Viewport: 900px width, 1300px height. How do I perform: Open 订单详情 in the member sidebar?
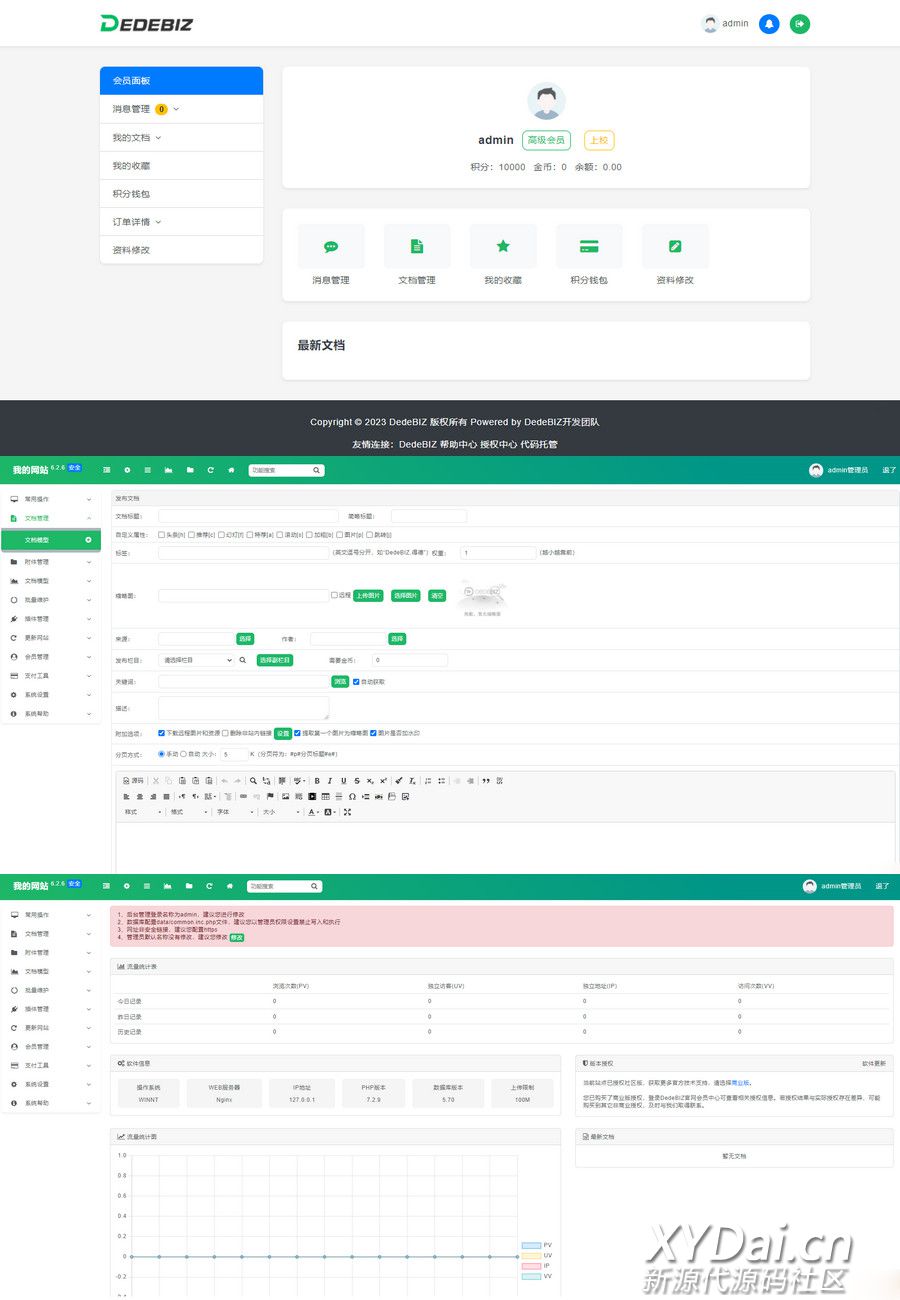coord(136,222)
